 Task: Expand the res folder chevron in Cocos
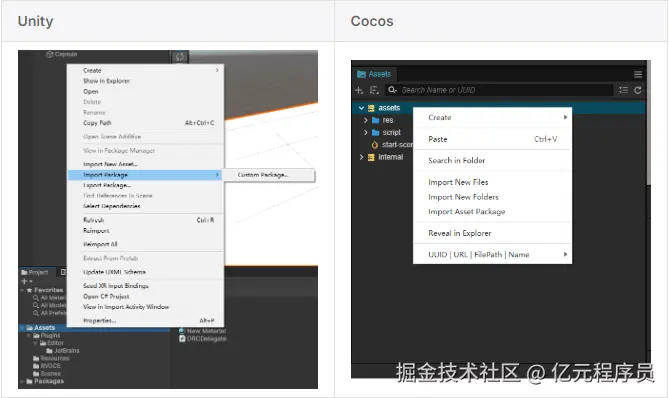(366, 120)
